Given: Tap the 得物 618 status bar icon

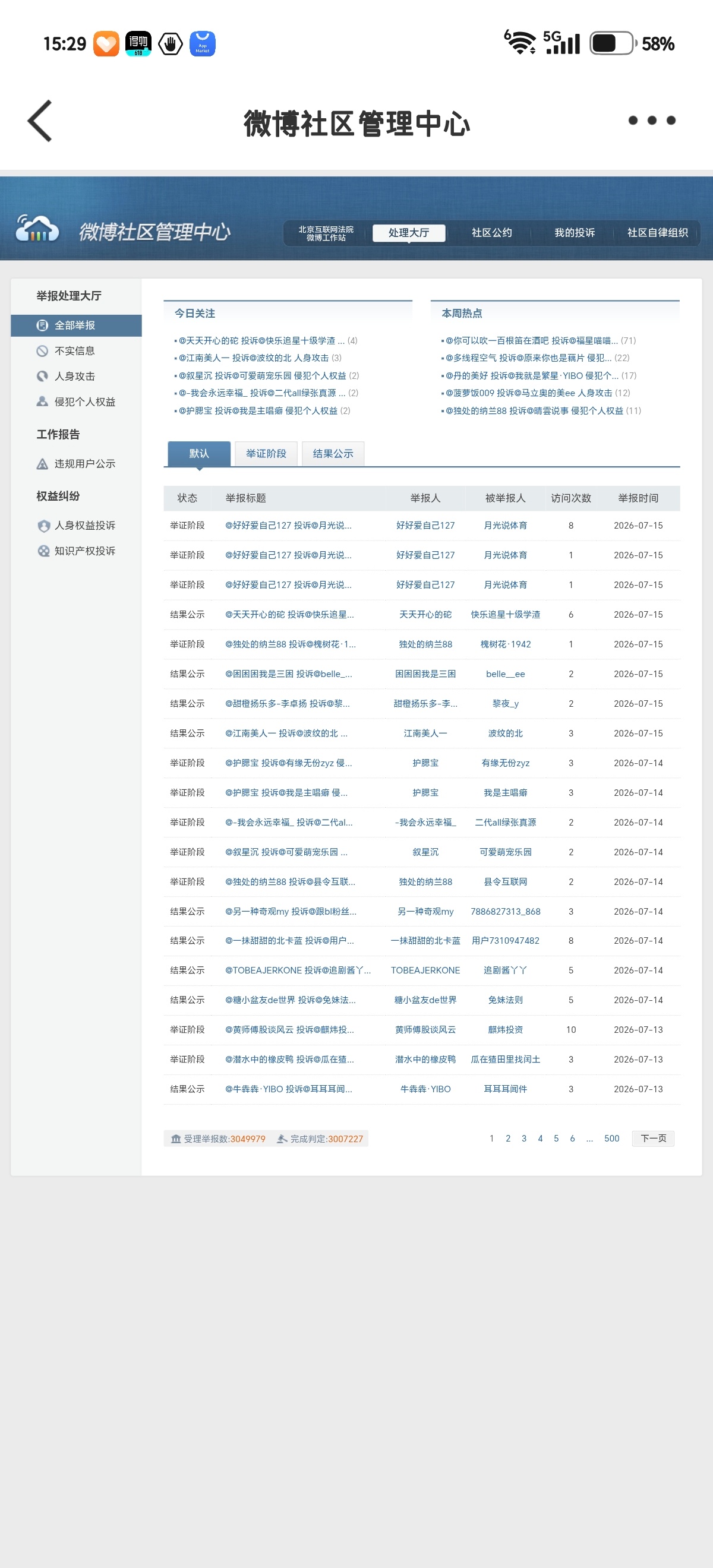Looking at the screenshot, I should pyautogui.click(x=138, y=44).
